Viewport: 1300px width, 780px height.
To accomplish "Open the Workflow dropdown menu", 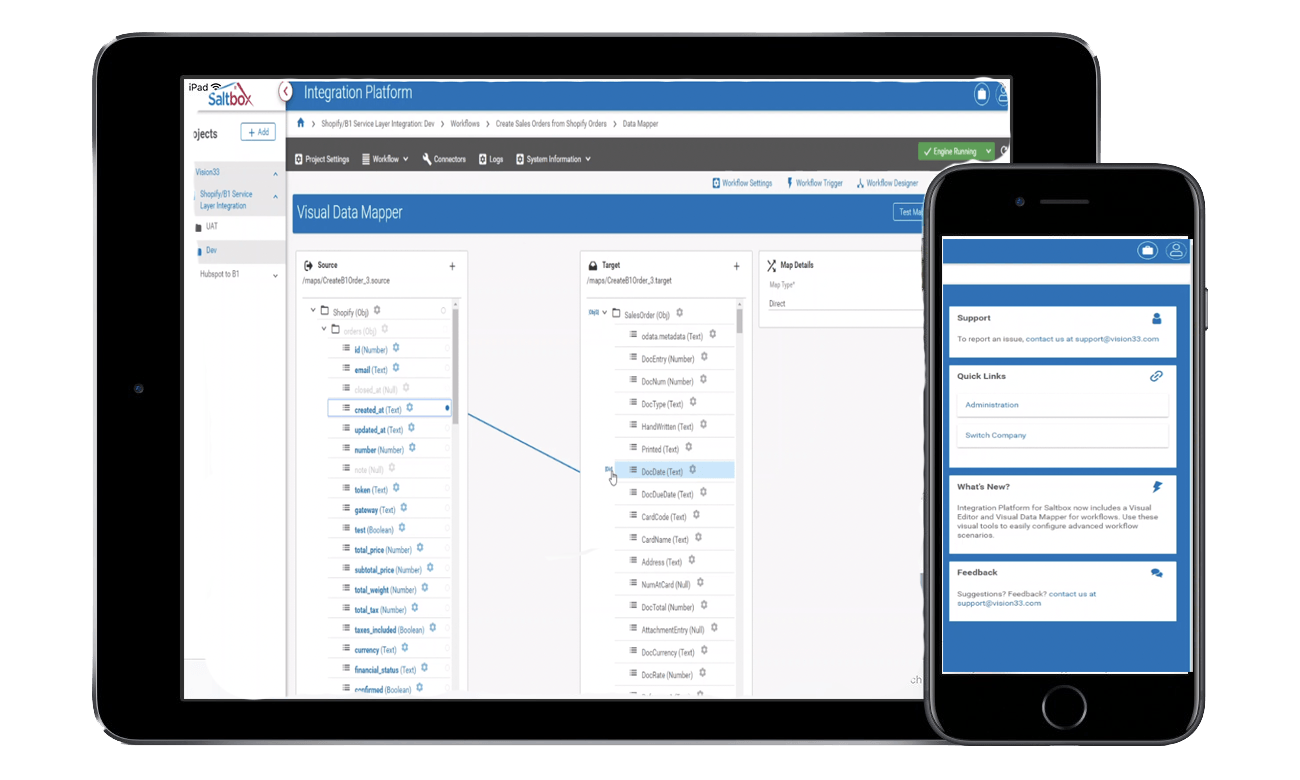I will click(385, 159).
